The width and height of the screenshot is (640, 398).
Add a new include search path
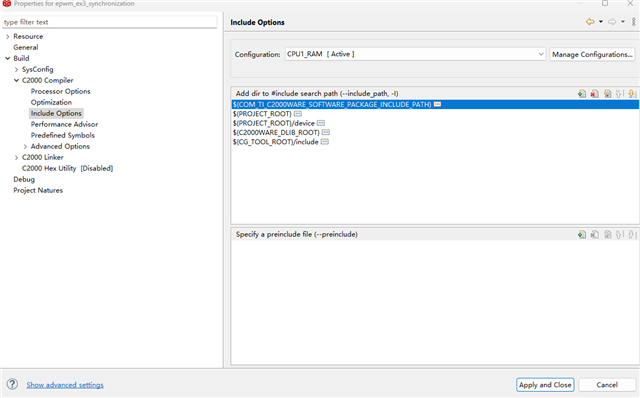pos(582,94)
